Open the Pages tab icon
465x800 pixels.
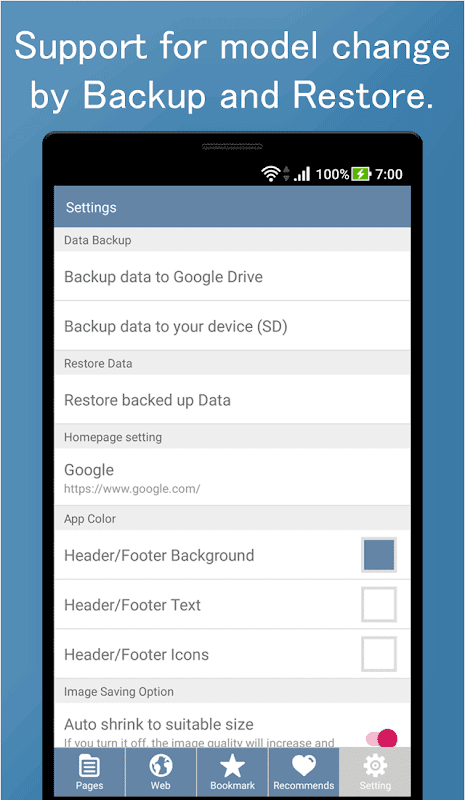coord(89,766)
